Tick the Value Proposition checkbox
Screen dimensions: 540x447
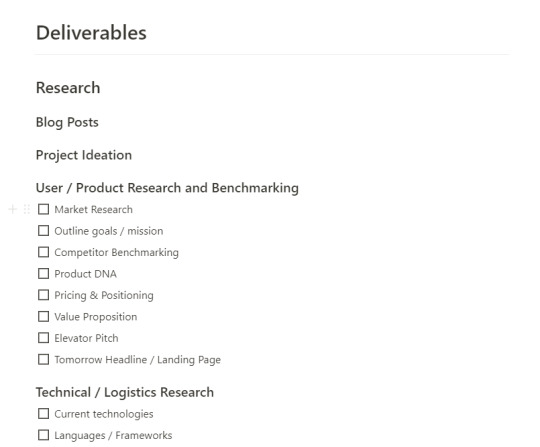pos(43,316)
